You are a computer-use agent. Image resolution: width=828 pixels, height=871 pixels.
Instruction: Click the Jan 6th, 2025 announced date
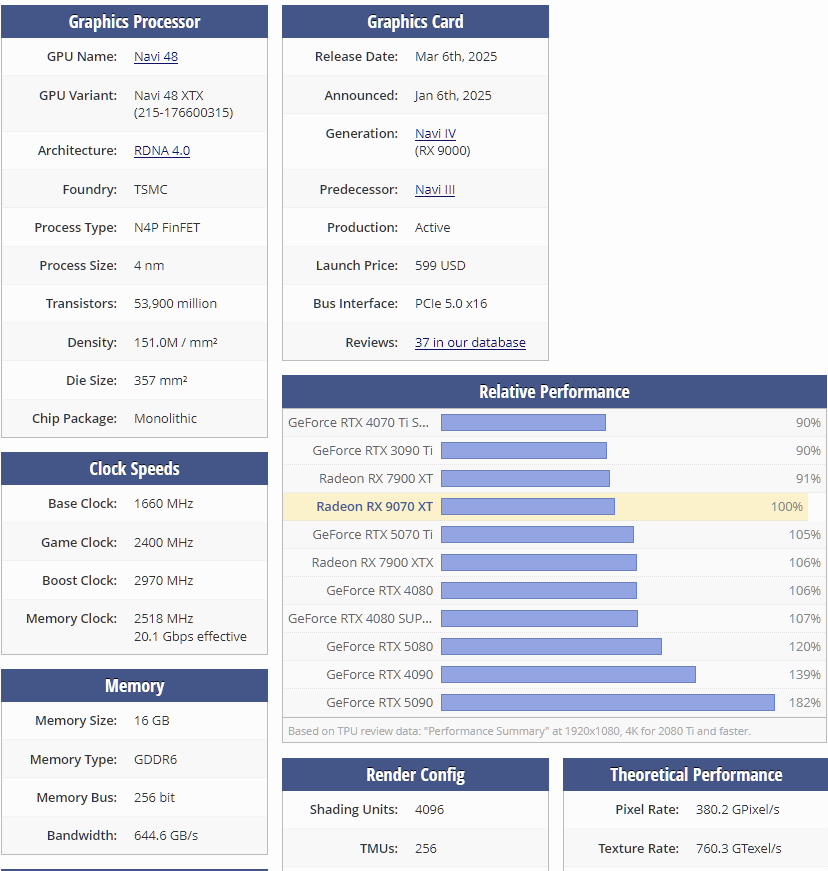point(453,96)
